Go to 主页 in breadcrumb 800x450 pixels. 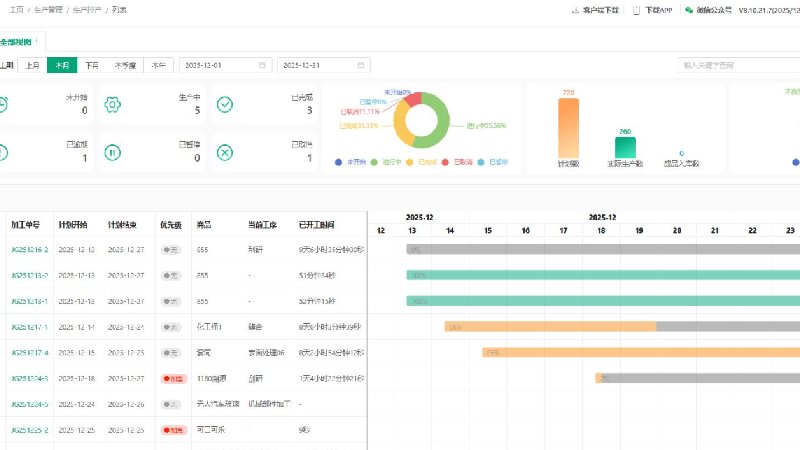tap(16, 10)
